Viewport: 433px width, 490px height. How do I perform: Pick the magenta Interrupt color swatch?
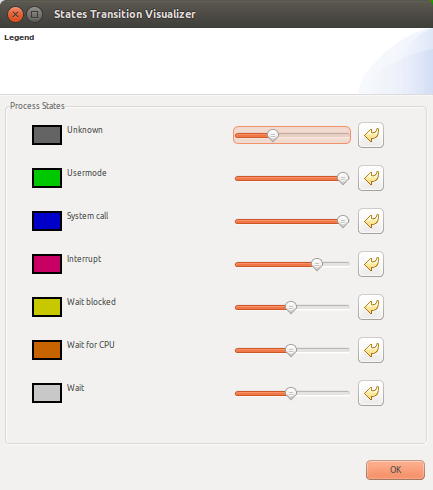47,264
